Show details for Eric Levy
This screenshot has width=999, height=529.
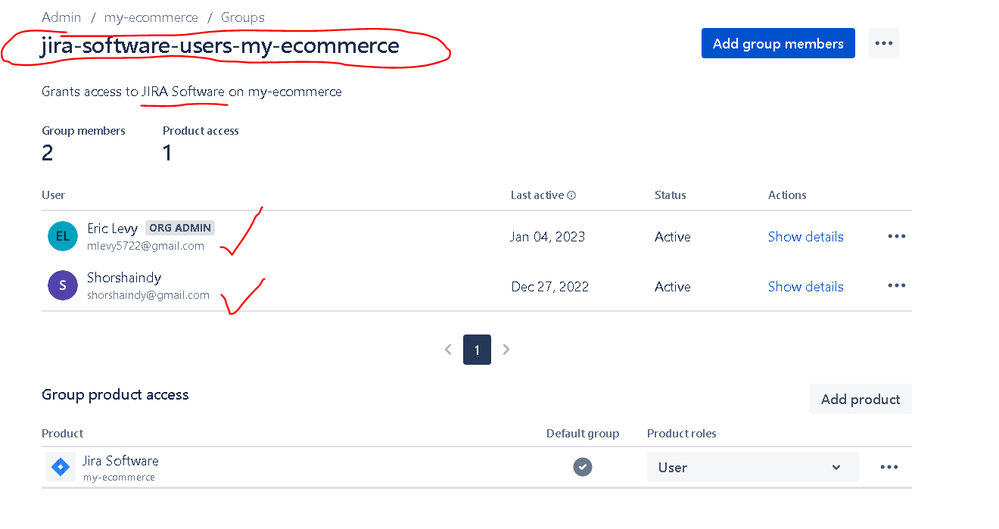click(805, 236)
